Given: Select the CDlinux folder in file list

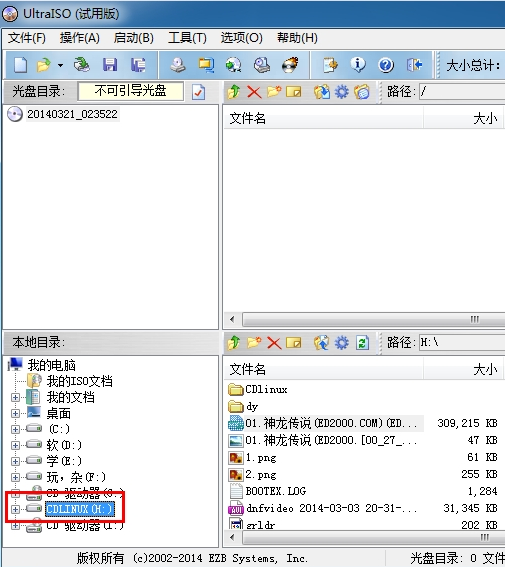Looking at the screenshot, I should (258, 389).
